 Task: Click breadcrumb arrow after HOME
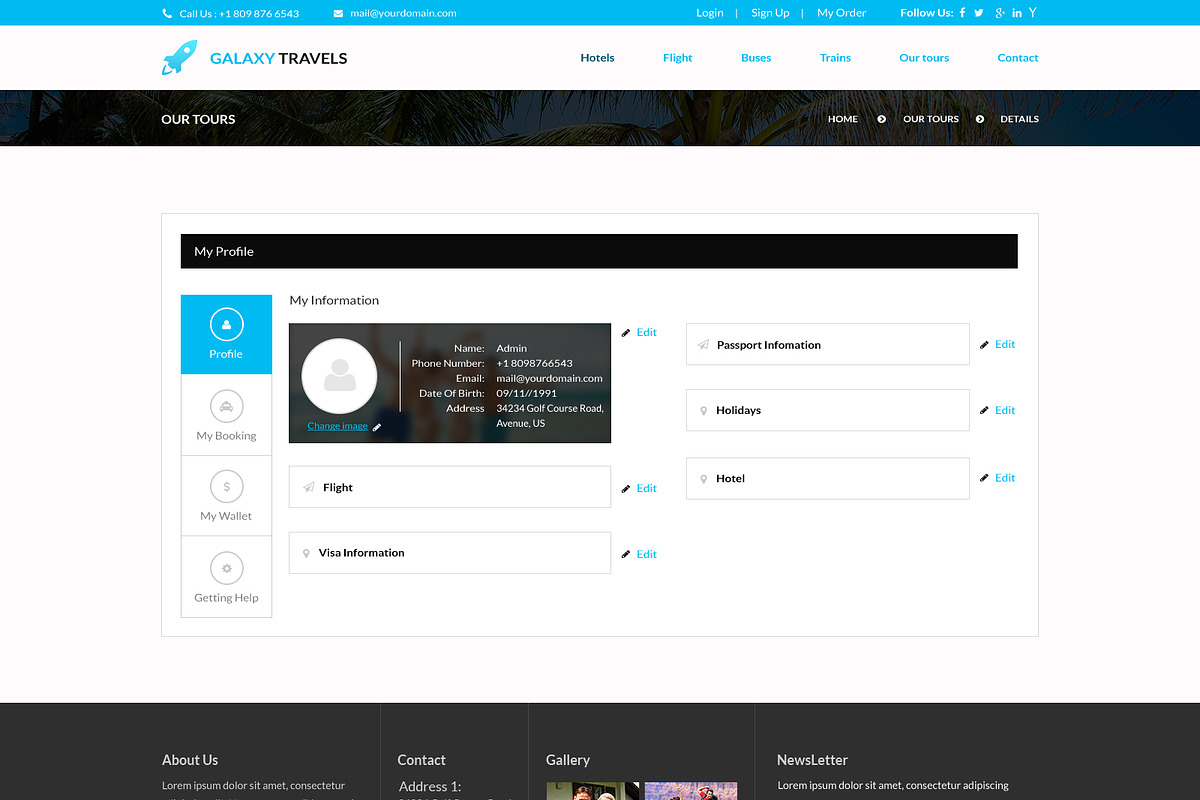point(881,119)
